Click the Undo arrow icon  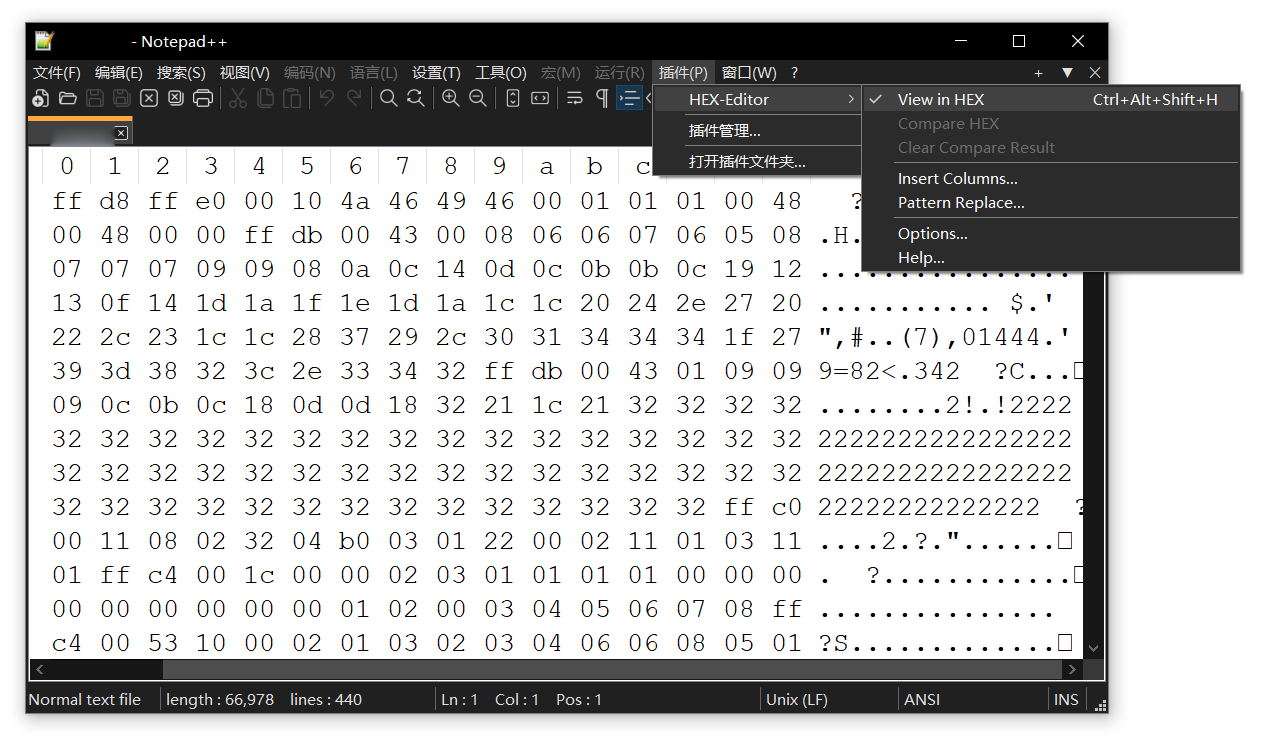point(326,98)
